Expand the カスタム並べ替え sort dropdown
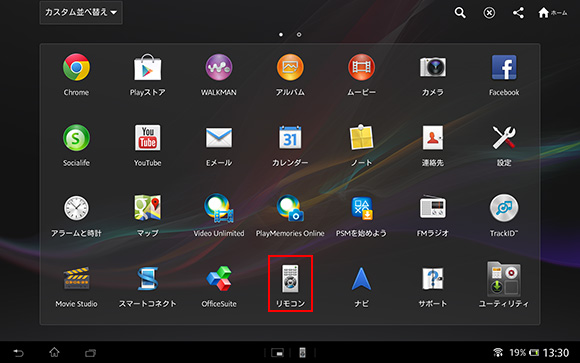This screenshot has width=580, height=363. pyautogui.click(x=81, y=13)
